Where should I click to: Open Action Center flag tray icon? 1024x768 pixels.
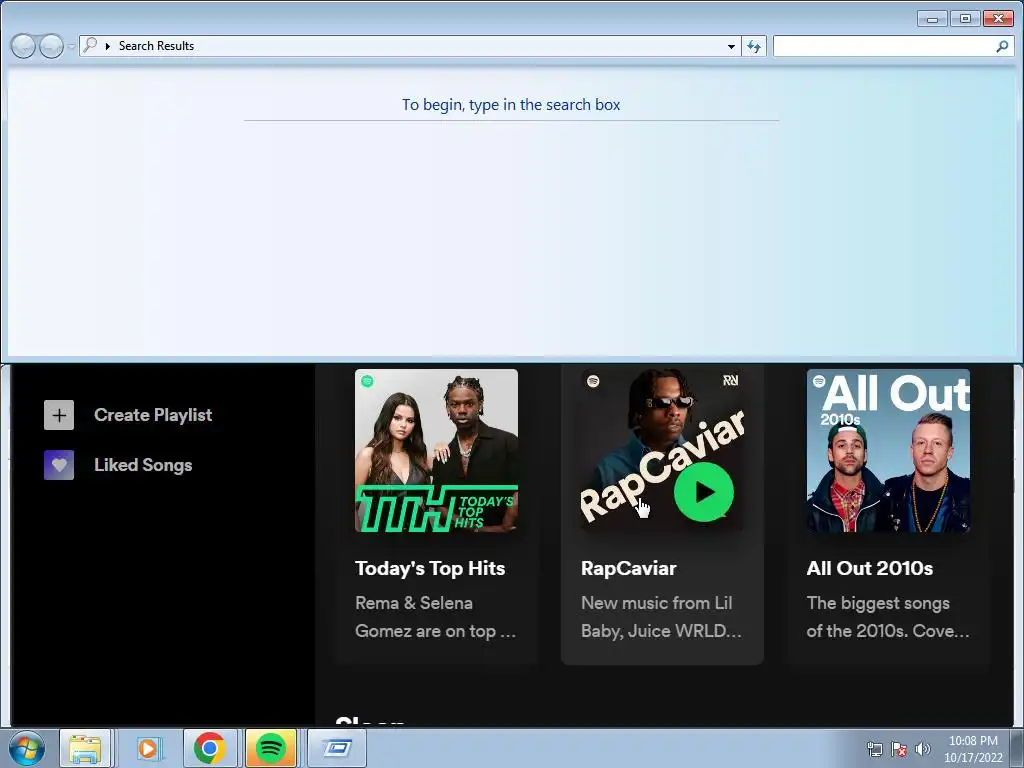point(899,749)
